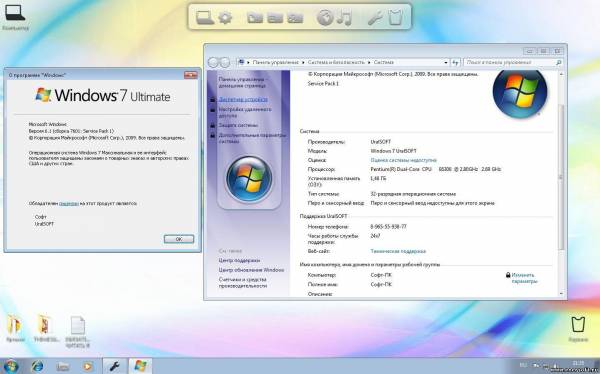600x374 pixels.
Task: Open System protection from the sidebar
Action: 238,125
